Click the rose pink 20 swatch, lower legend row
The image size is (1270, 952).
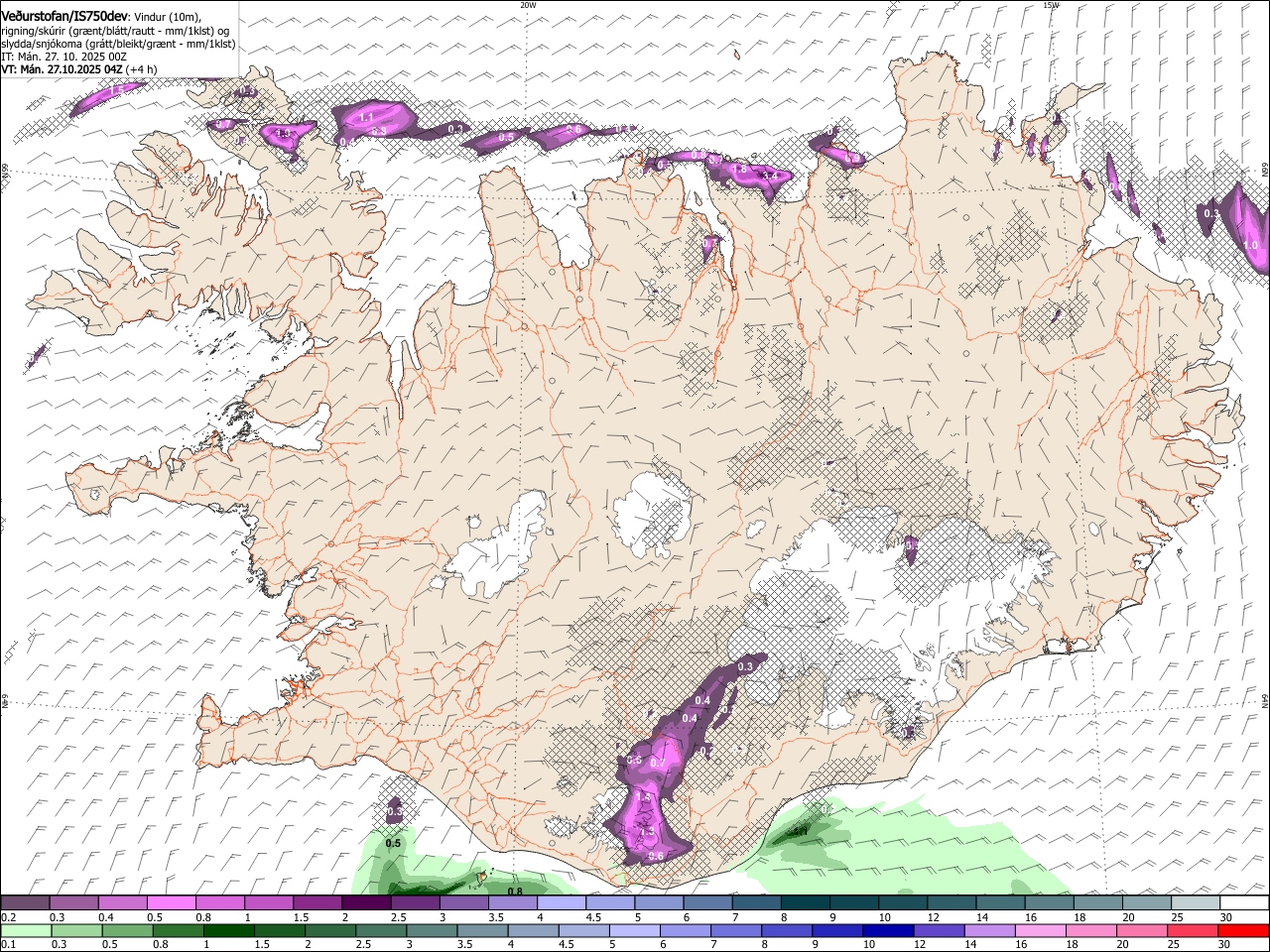1142,931
